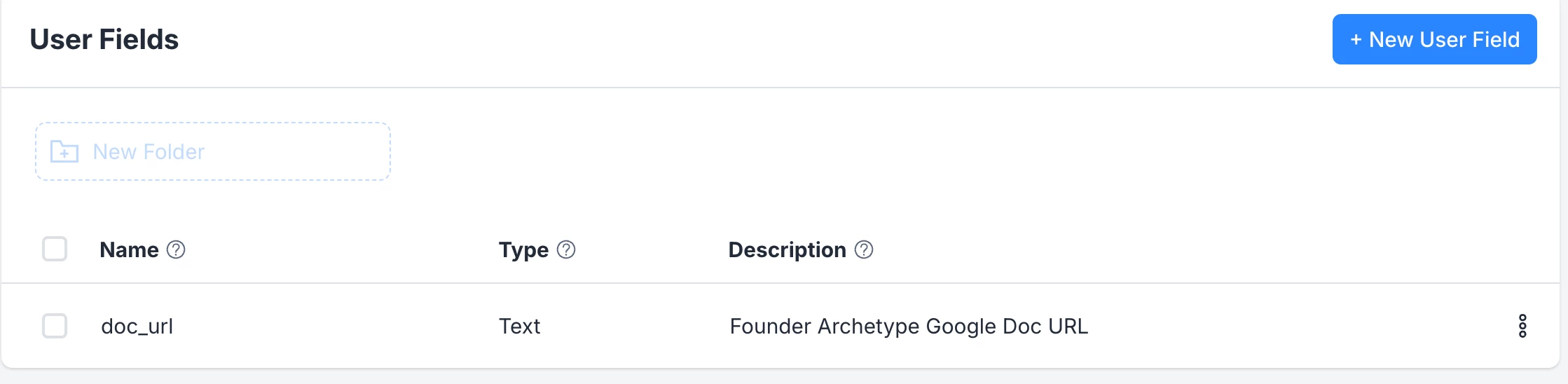
Task: Click the plus sign on New User Field
Action: (1356, 40)
